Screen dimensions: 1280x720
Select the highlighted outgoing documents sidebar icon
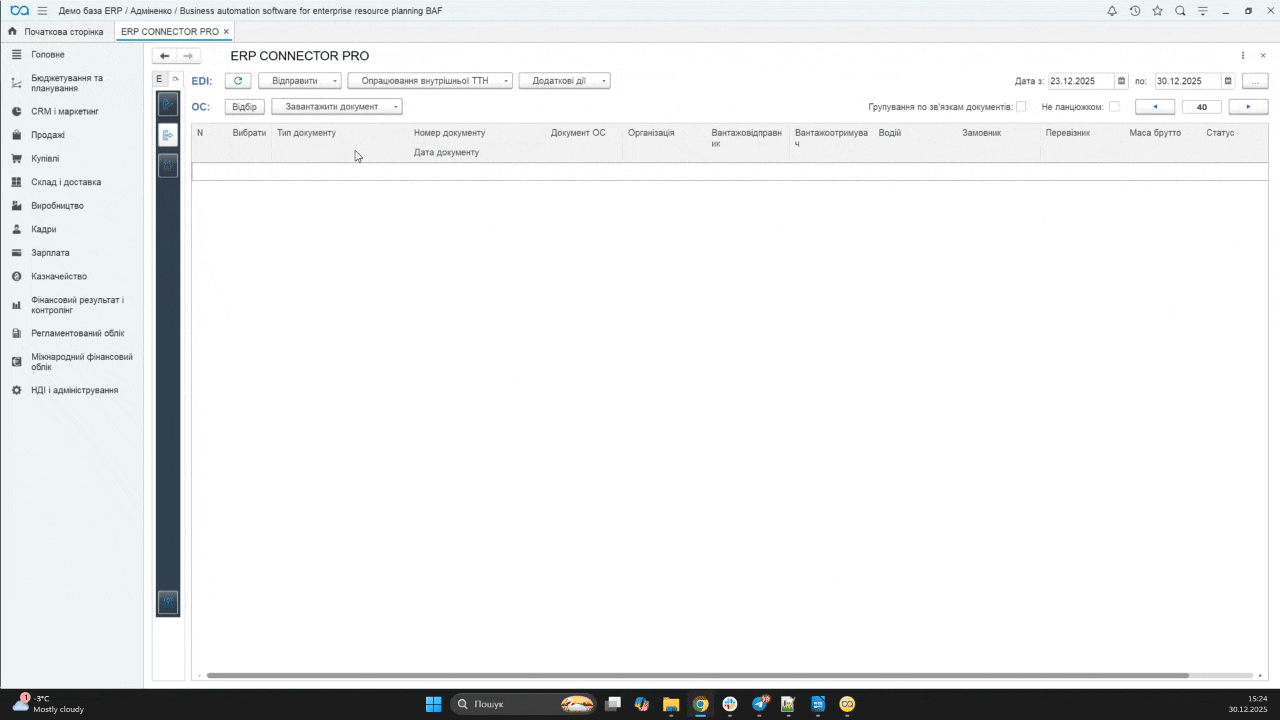coord(168,134)
